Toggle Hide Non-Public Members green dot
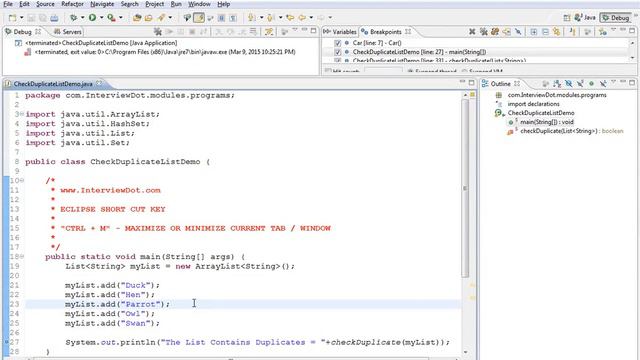The height and width of the screenshot is (360, 640). [591, 84]
